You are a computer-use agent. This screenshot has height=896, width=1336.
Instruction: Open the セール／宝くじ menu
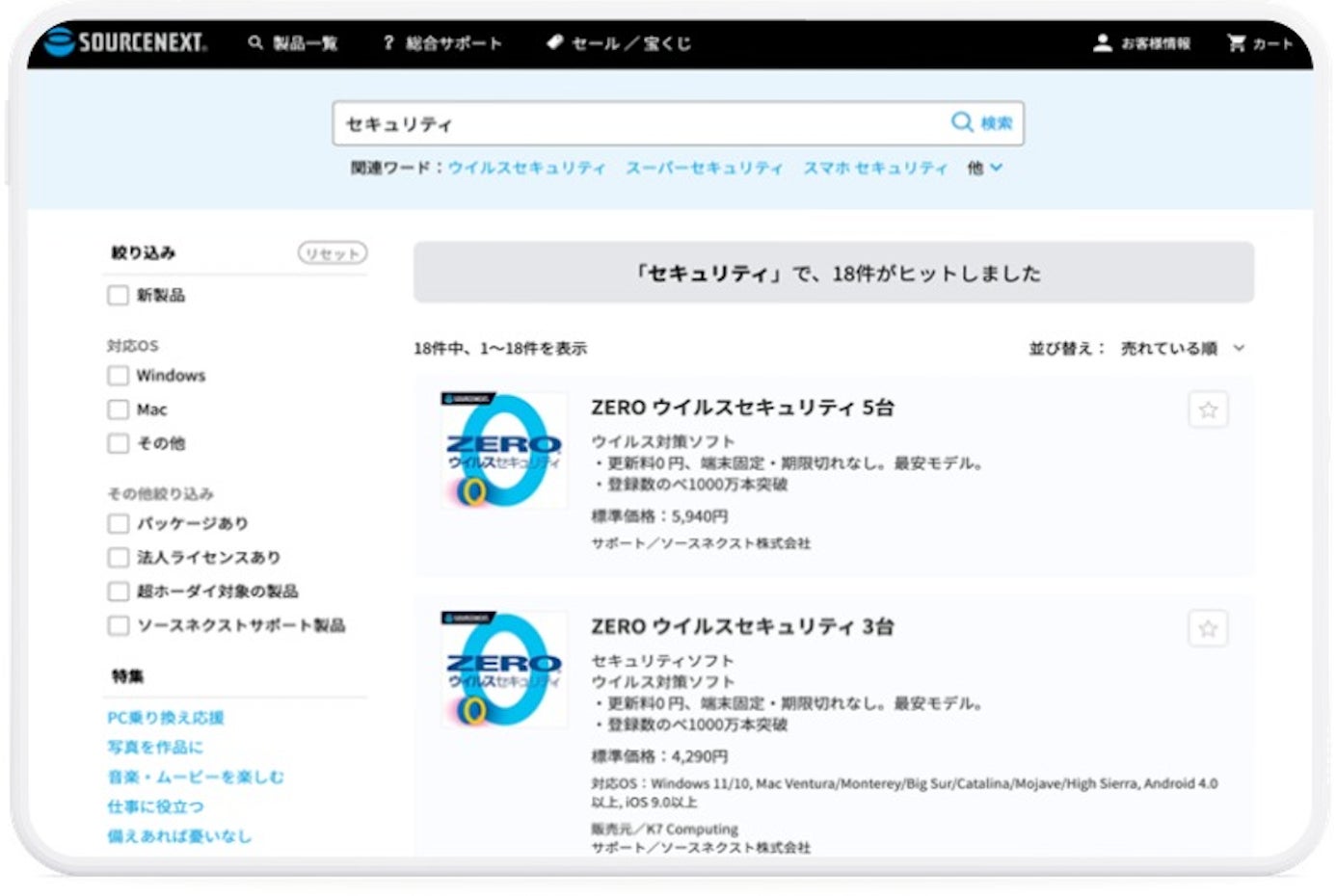click(x=631, y=42)
